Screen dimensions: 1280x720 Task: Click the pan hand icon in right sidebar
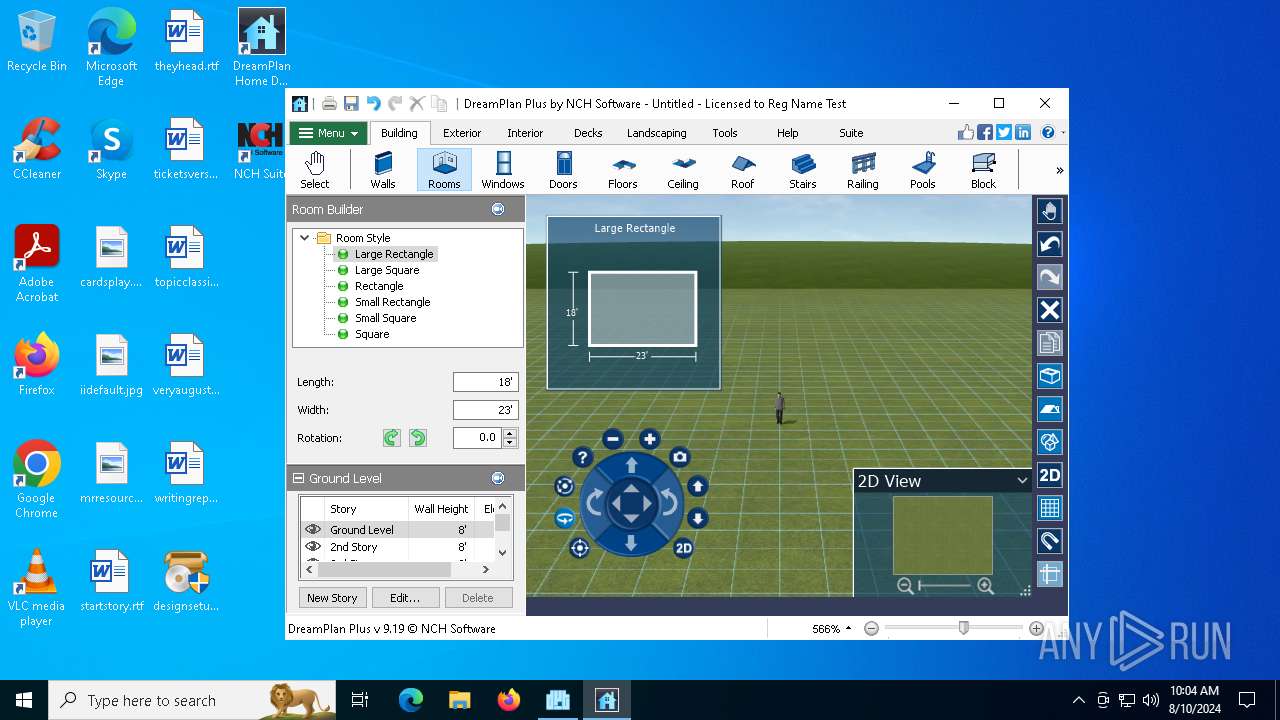tap(1049, 211)
